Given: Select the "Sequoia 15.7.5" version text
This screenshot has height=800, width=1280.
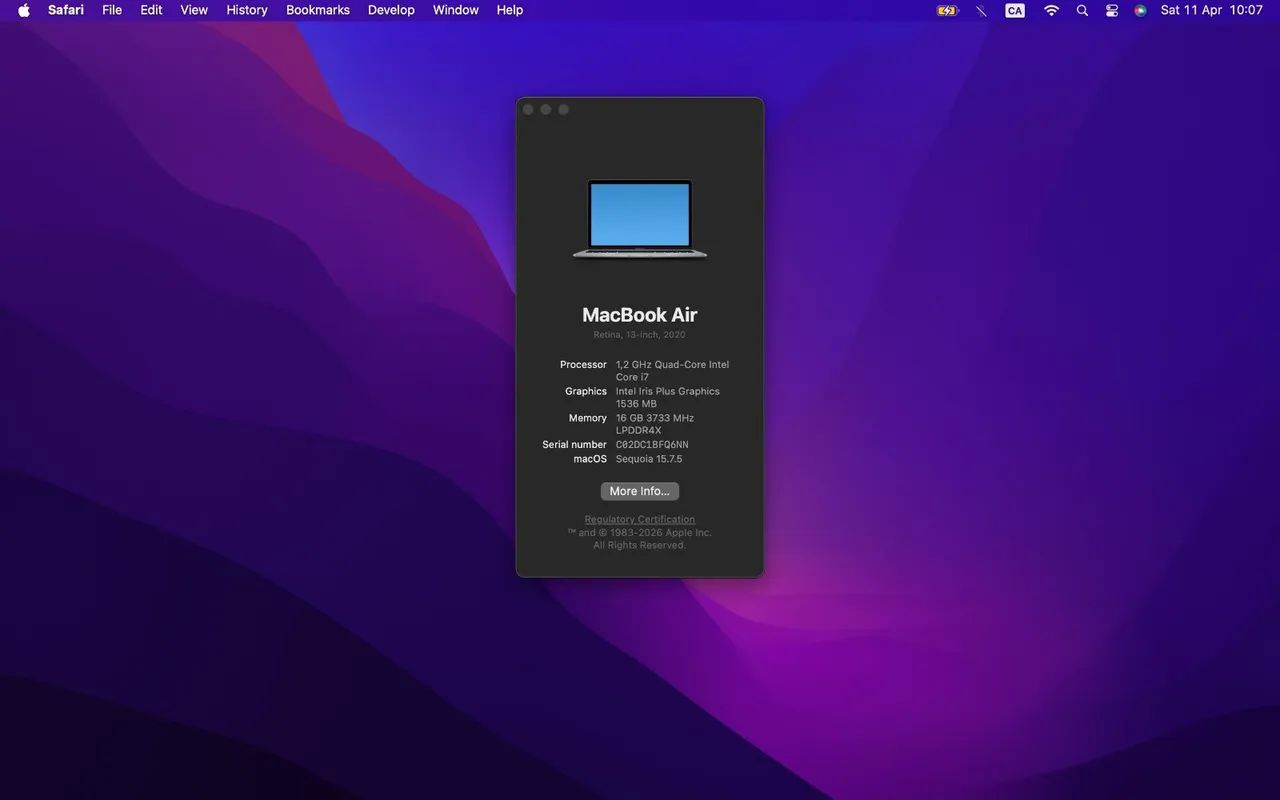Looking at the screenshot, I should (x=649, y=459).
